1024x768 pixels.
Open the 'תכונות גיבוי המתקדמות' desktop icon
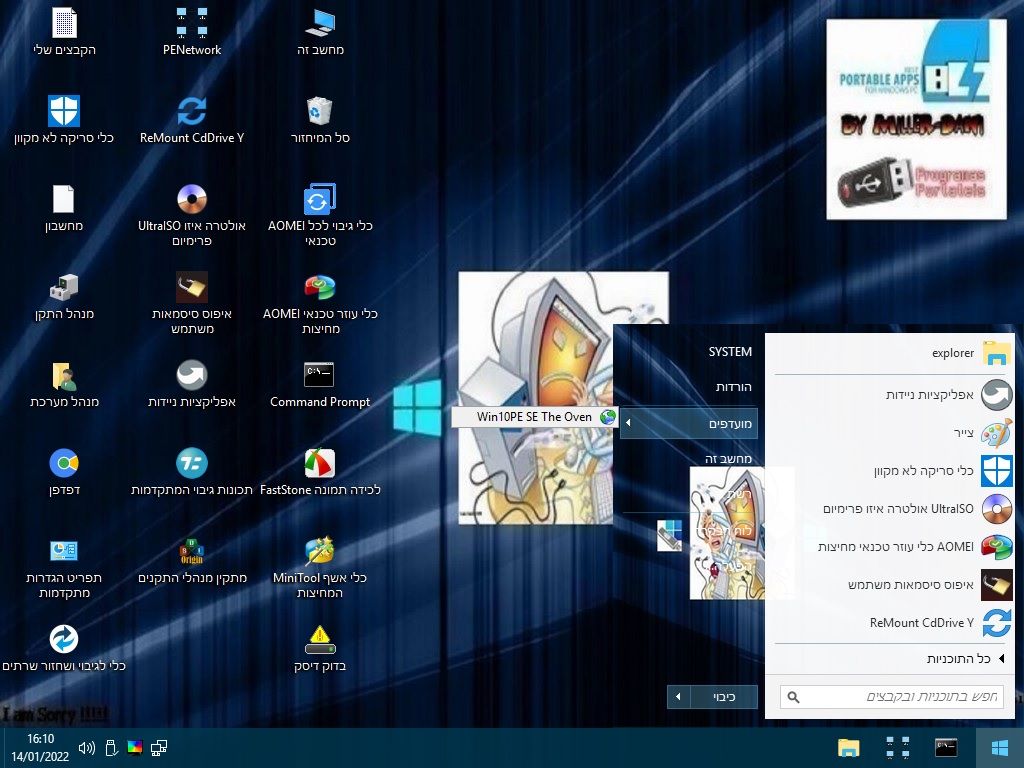point(192,473)
